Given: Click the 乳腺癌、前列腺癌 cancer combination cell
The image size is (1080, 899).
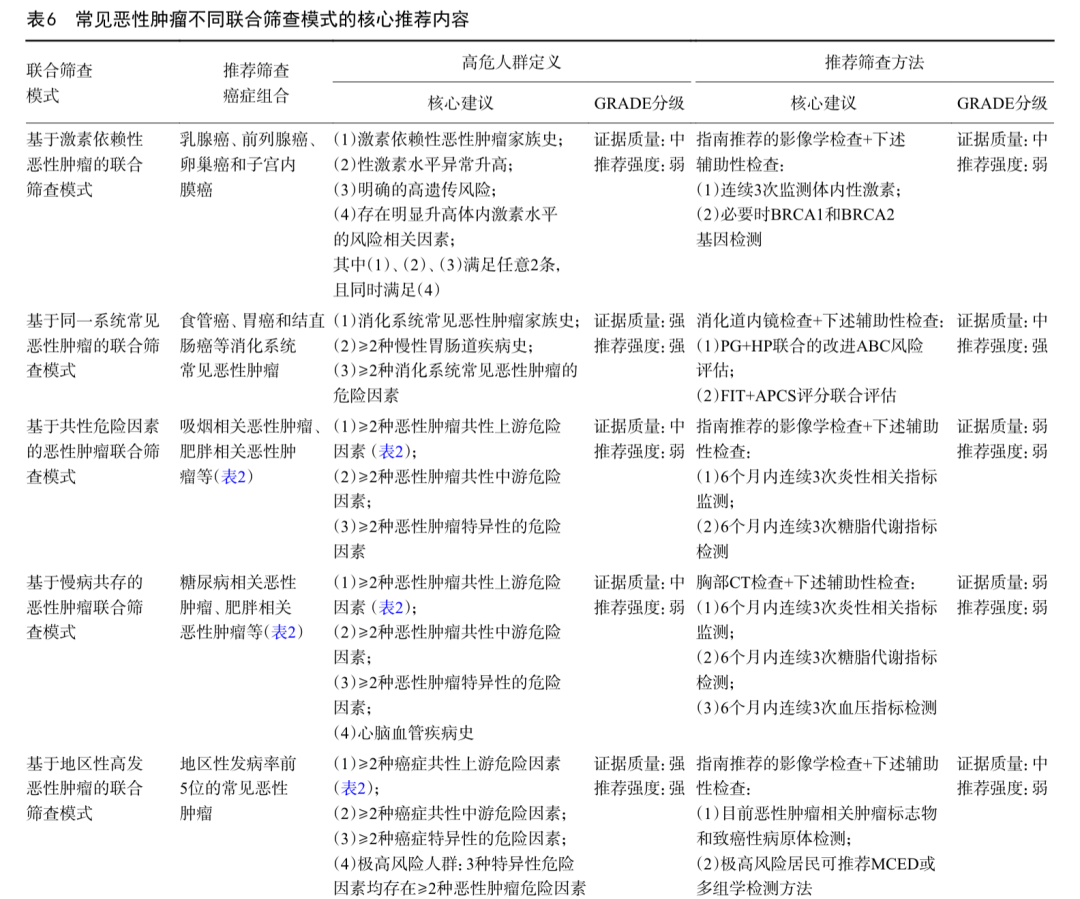Looking at the screenshot, I should point(251,164).
